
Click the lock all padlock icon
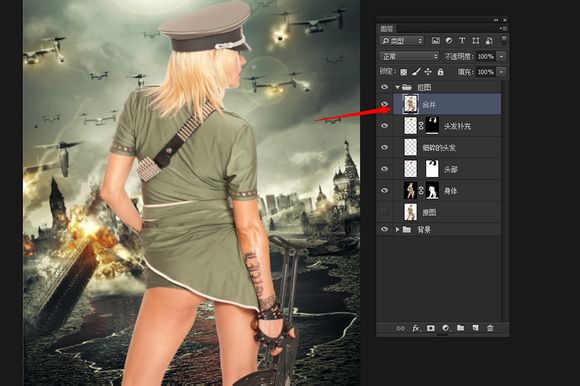click(x=440, y=72)
